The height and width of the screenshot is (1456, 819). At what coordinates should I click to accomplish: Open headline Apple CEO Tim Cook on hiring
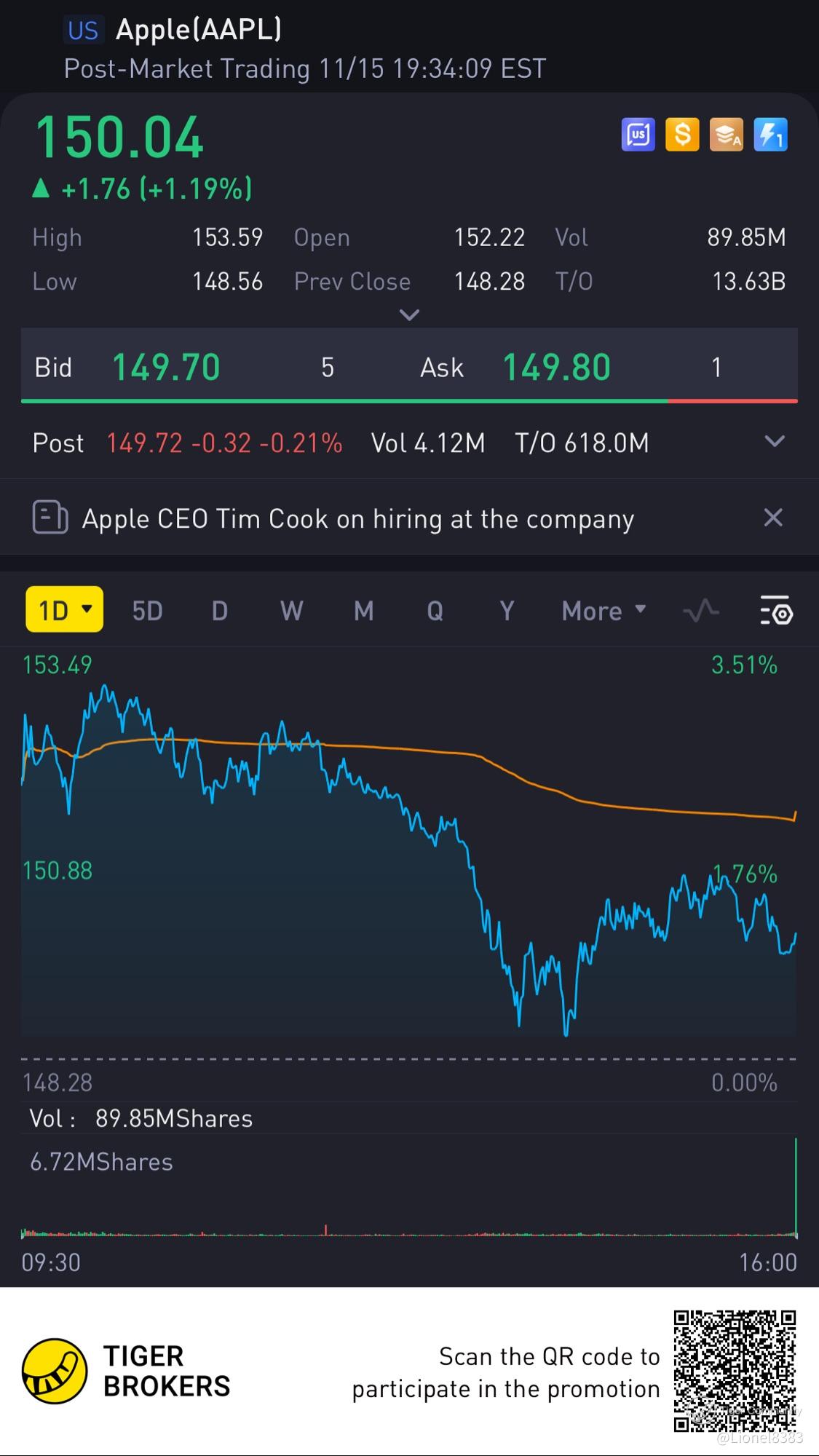[x=358, y=519]
